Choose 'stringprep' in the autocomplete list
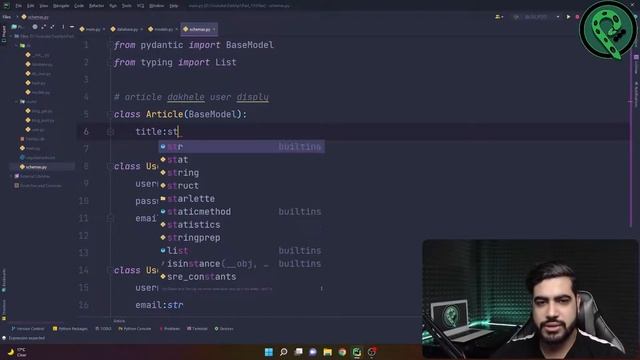This screenshot has height=360, width=640. [x=241, y=238]
